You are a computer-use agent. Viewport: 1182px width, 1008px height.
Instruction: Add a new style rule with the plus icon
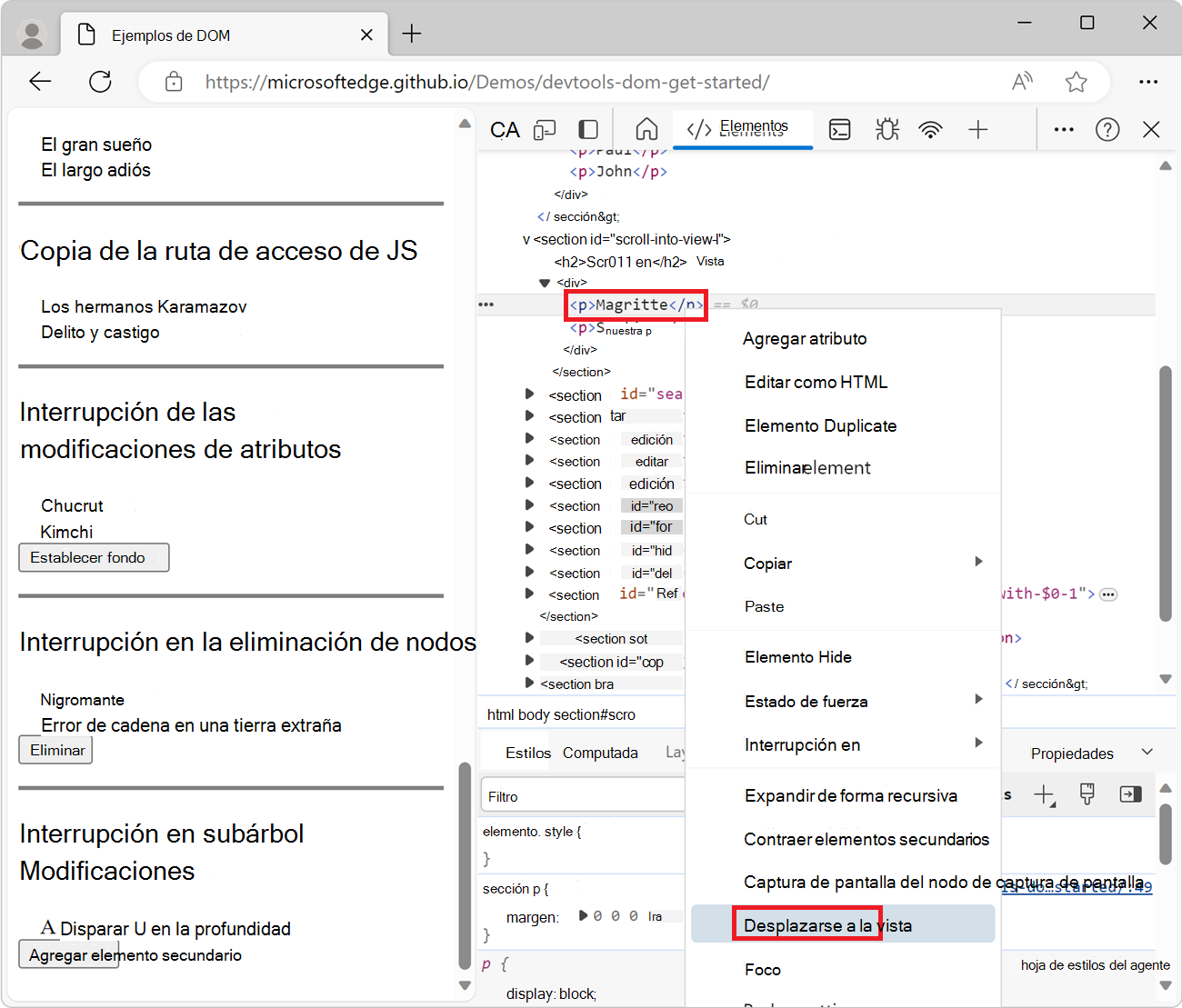click(x=1045, y=795)
